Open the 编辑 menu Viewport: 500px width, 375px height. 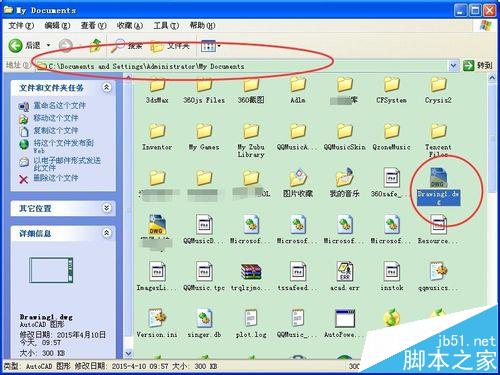tap(57, 25)
